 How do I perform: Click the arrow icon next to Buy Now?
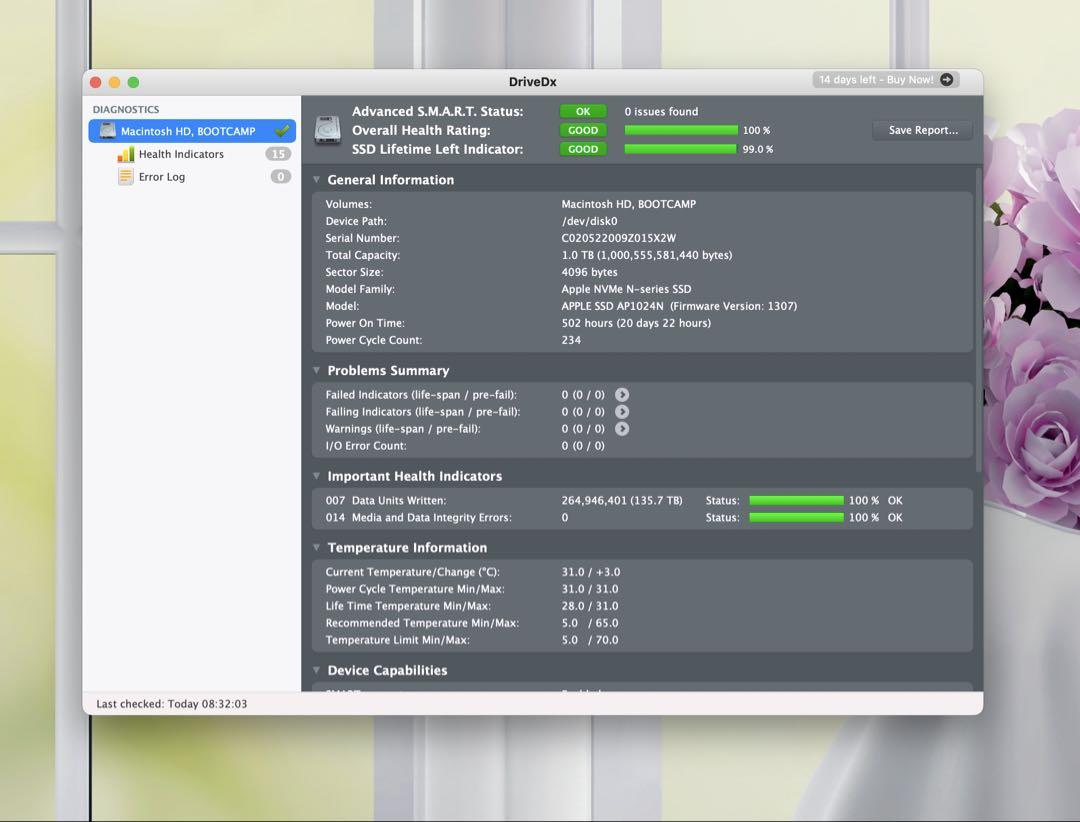947,80
